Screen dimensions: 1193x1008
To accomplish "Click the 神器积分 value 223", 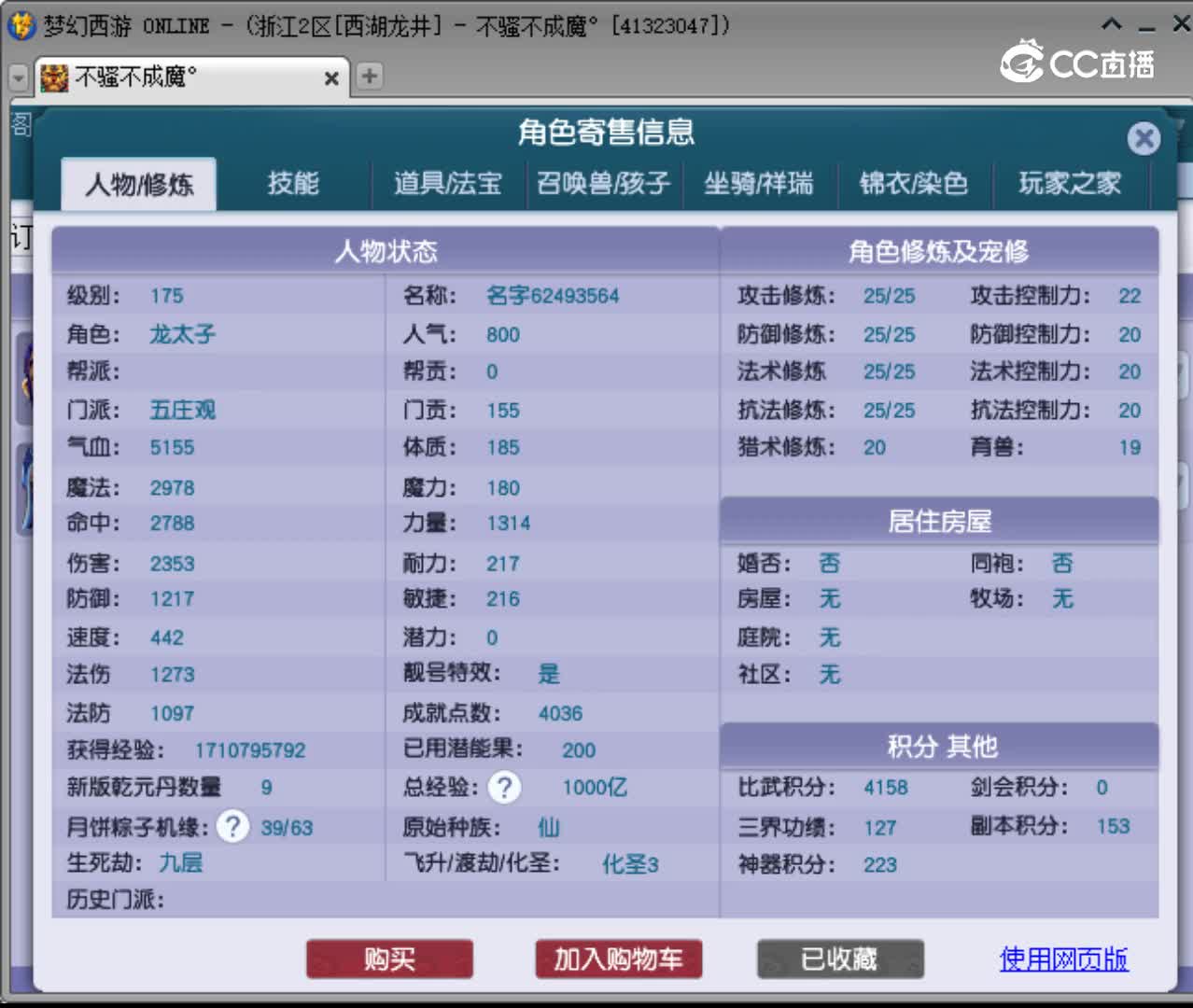I will click(879, 865).
